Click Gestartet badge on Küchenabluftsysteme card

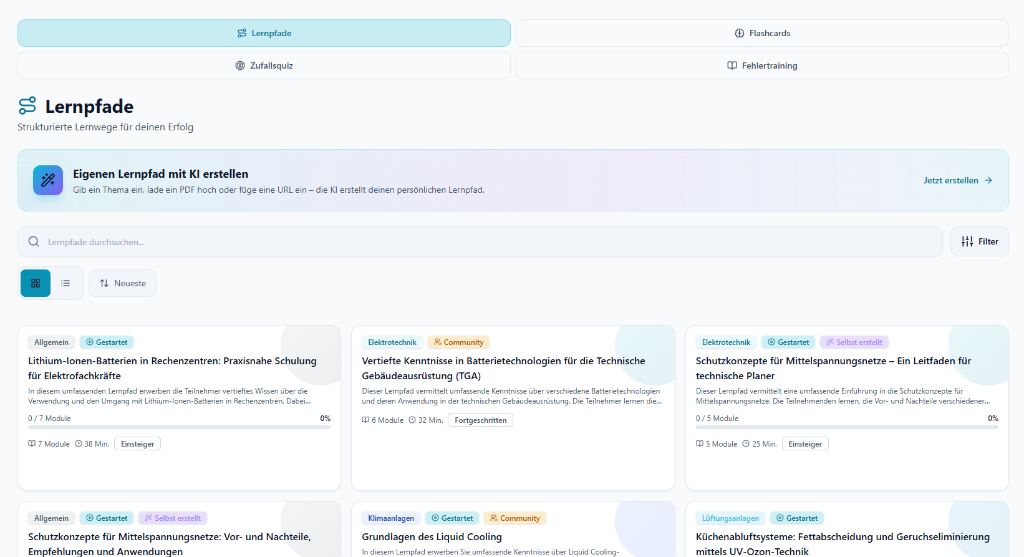tap(797, 518)
